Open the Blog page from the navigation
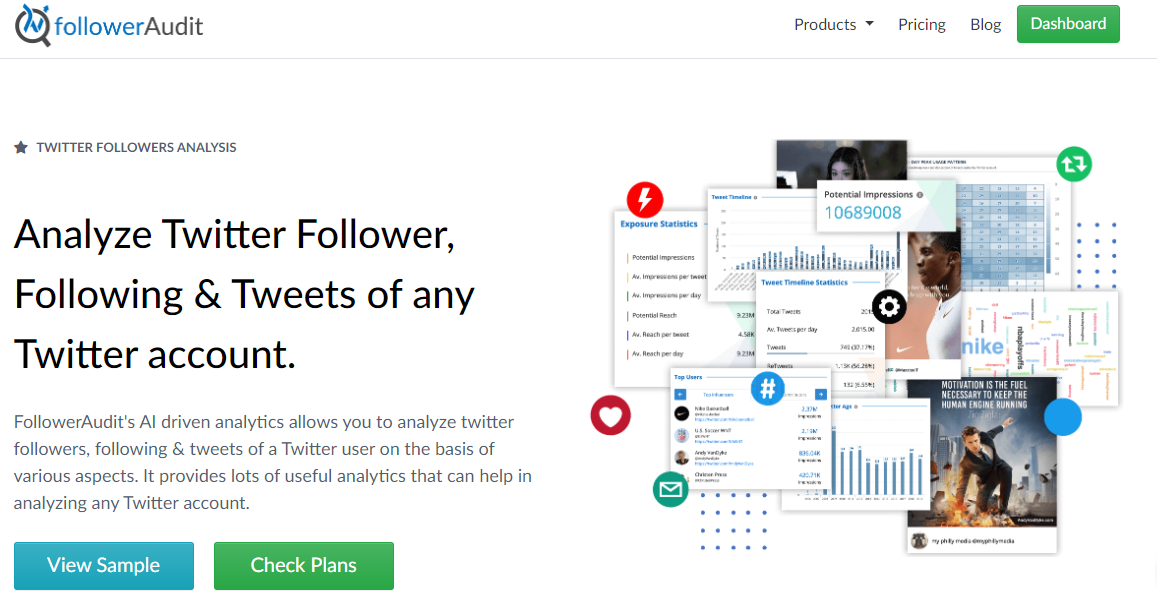The height and width of the screenshot is (605, 1157). click(x=985, y=24)
